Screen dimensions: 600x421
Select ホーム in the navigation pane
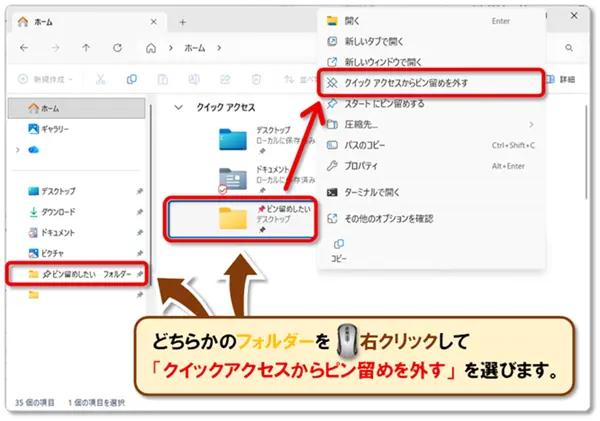point(77,108)
